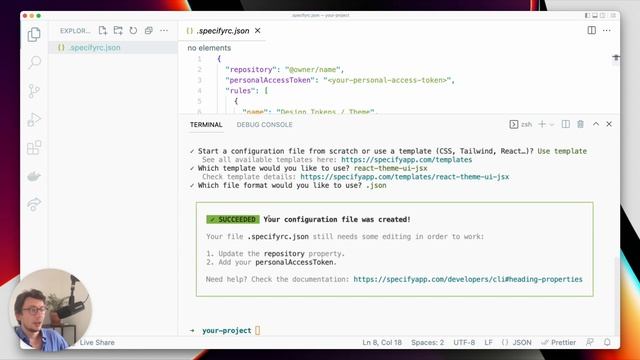Click the terminal prompt after your-project
640x360 pixels.
coord(258,331)
